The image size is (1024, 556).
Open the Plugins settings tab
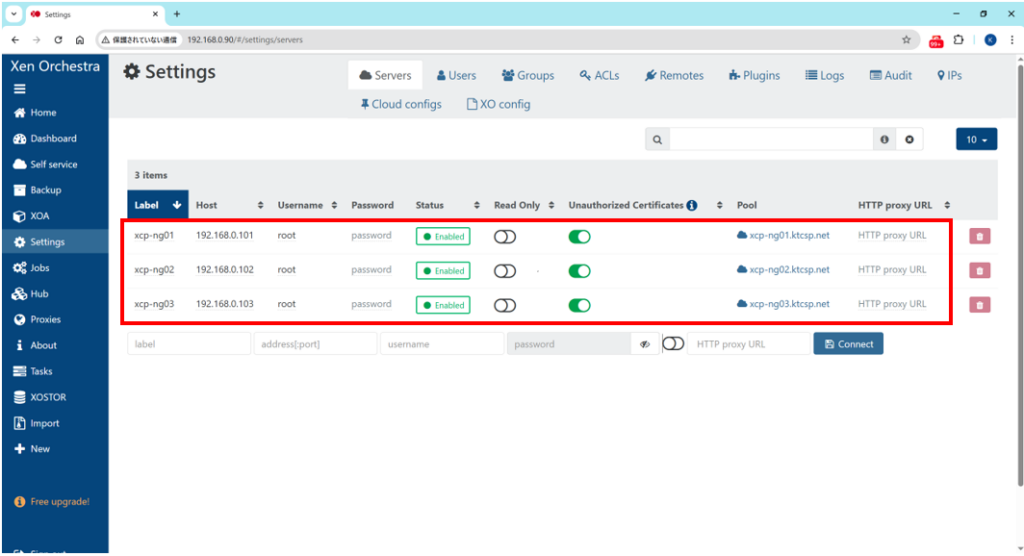point(754,76)
